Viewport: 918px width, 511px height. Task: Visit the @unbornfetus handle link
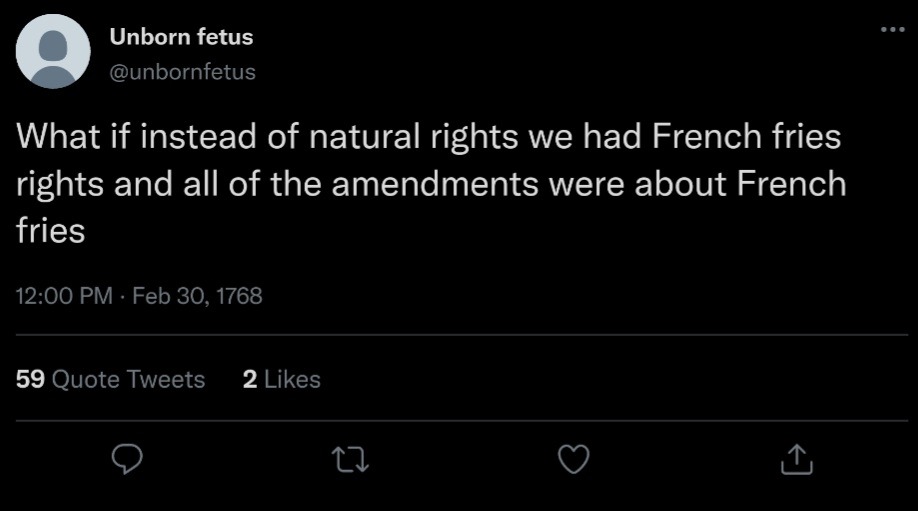(x=182, y=72)
